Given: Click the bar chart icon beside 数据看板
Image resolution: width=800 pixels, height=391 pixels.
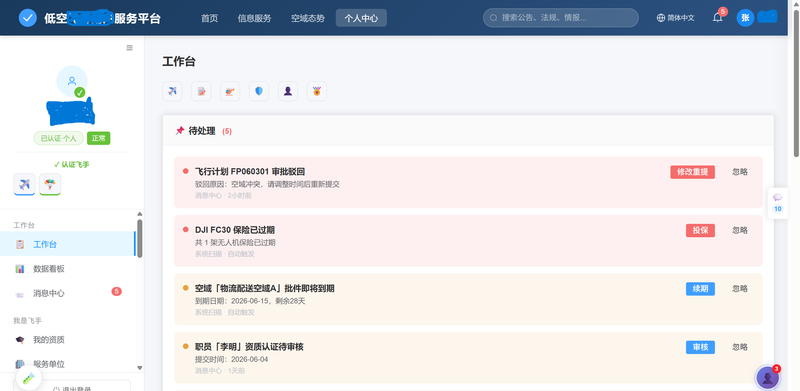Looking at the screenshot, I should 20,268.
